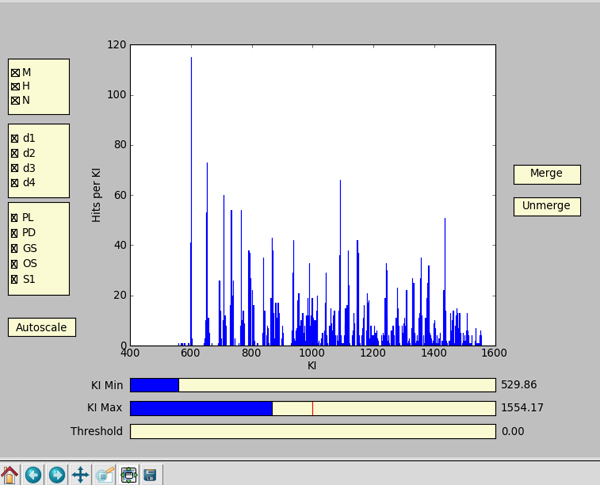The image size is (600, 485).
Task: Toggle the N checkbox
Action: tap(15, 101)
